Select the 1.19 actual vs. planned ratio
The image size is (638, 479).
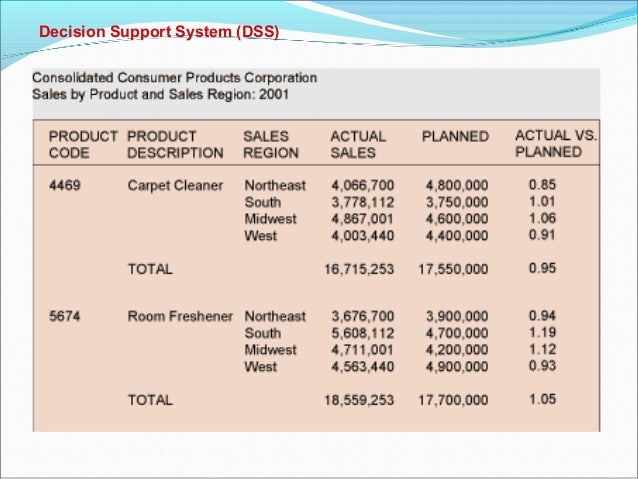[x=542, y=332]
